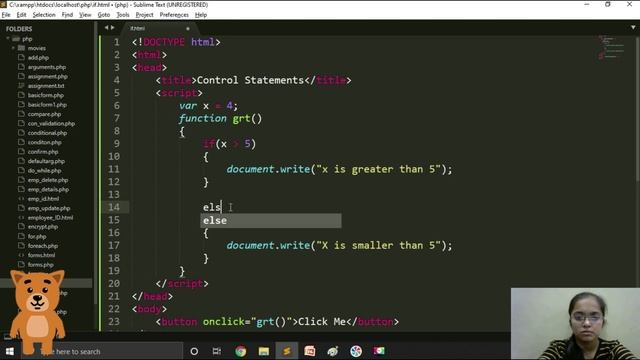Image resolution: width=640 pixels, height=360 pixels.
Task: Open the tab list dropdown arrow
Action: 633,28
